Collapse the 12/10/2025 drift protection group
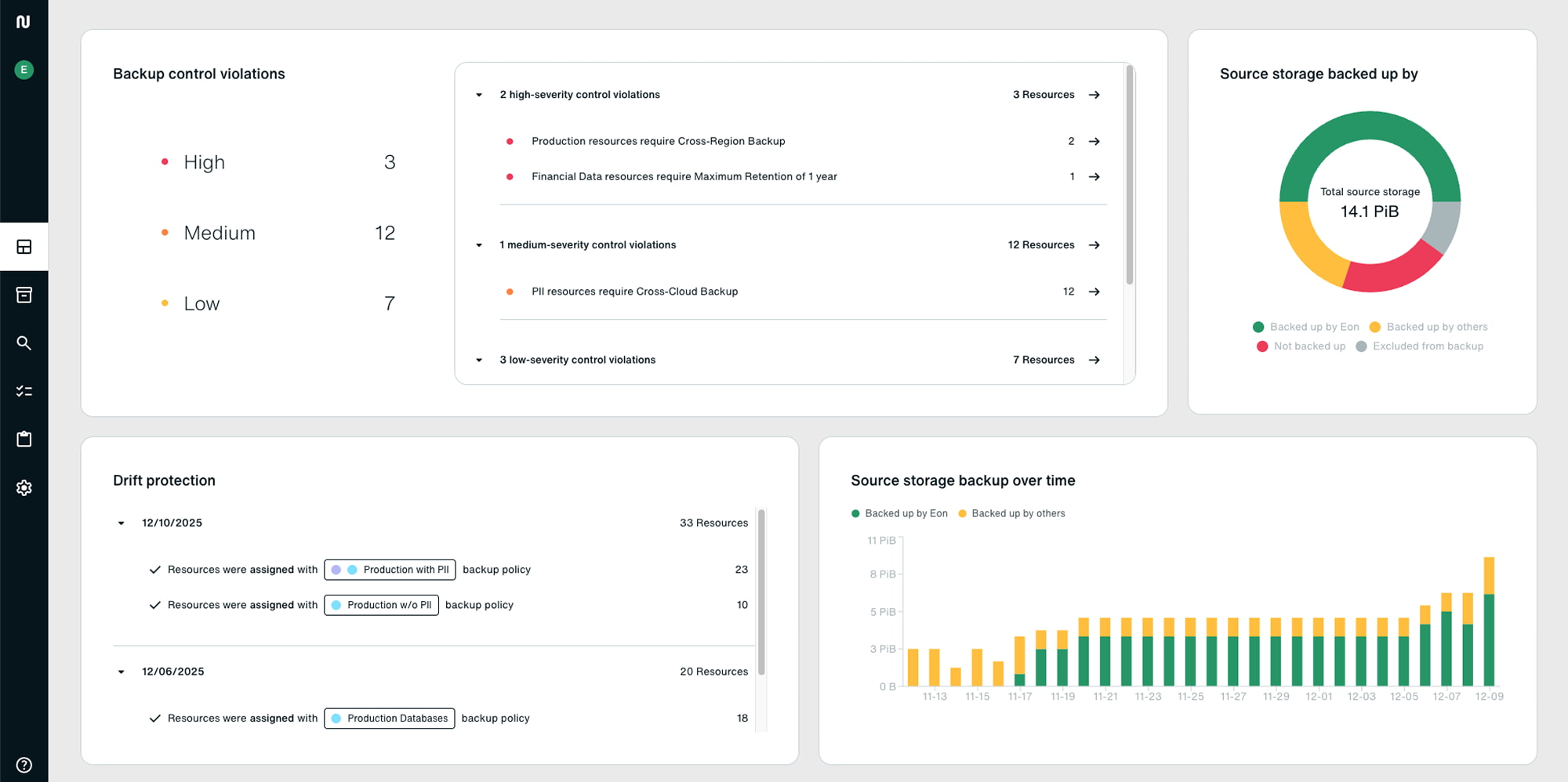The width and height of the screenshot is (1568, 782). point(122,523)
